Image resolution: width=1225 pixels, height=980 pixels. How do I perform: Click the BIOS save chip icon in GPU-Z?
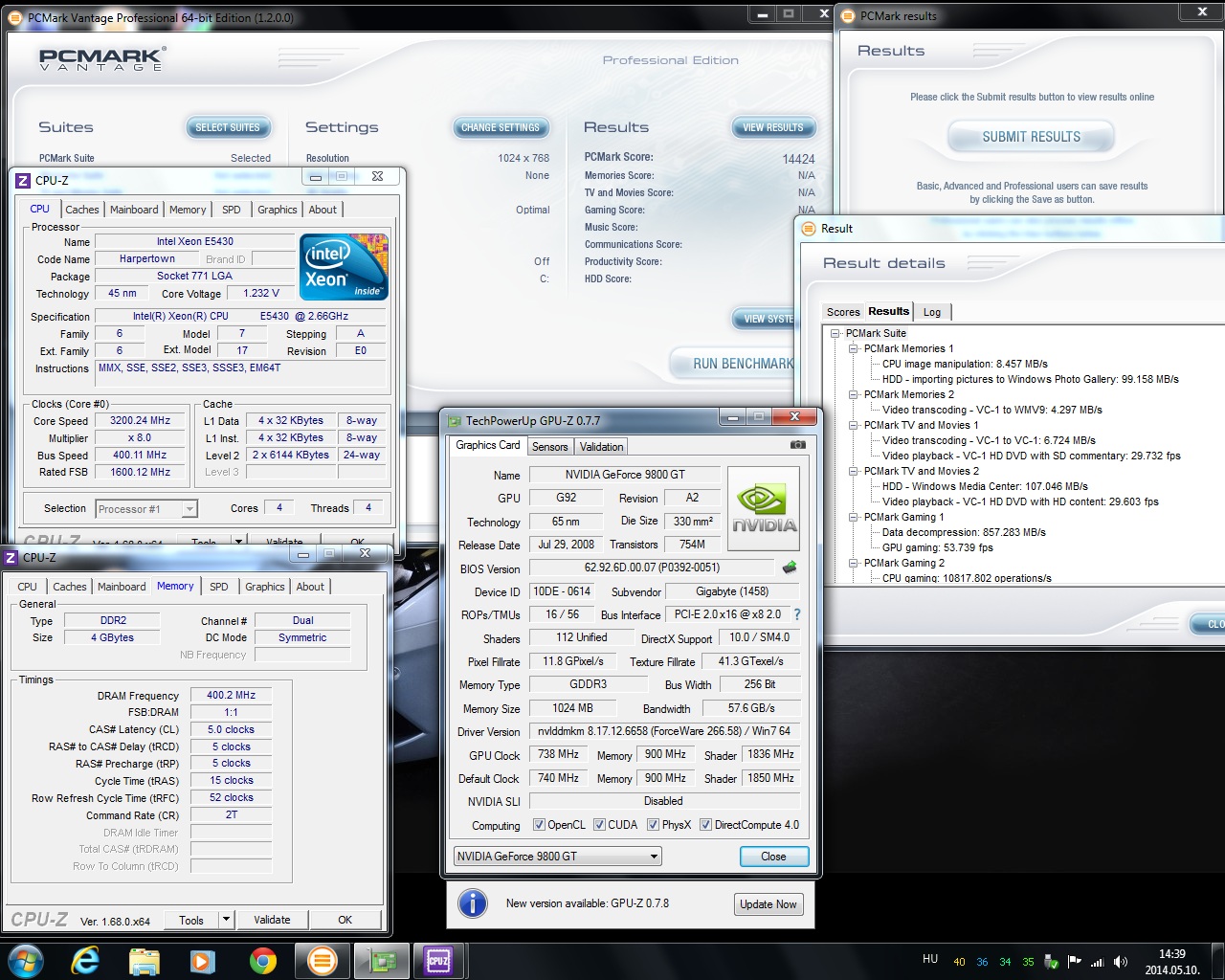tap(790, 568)
